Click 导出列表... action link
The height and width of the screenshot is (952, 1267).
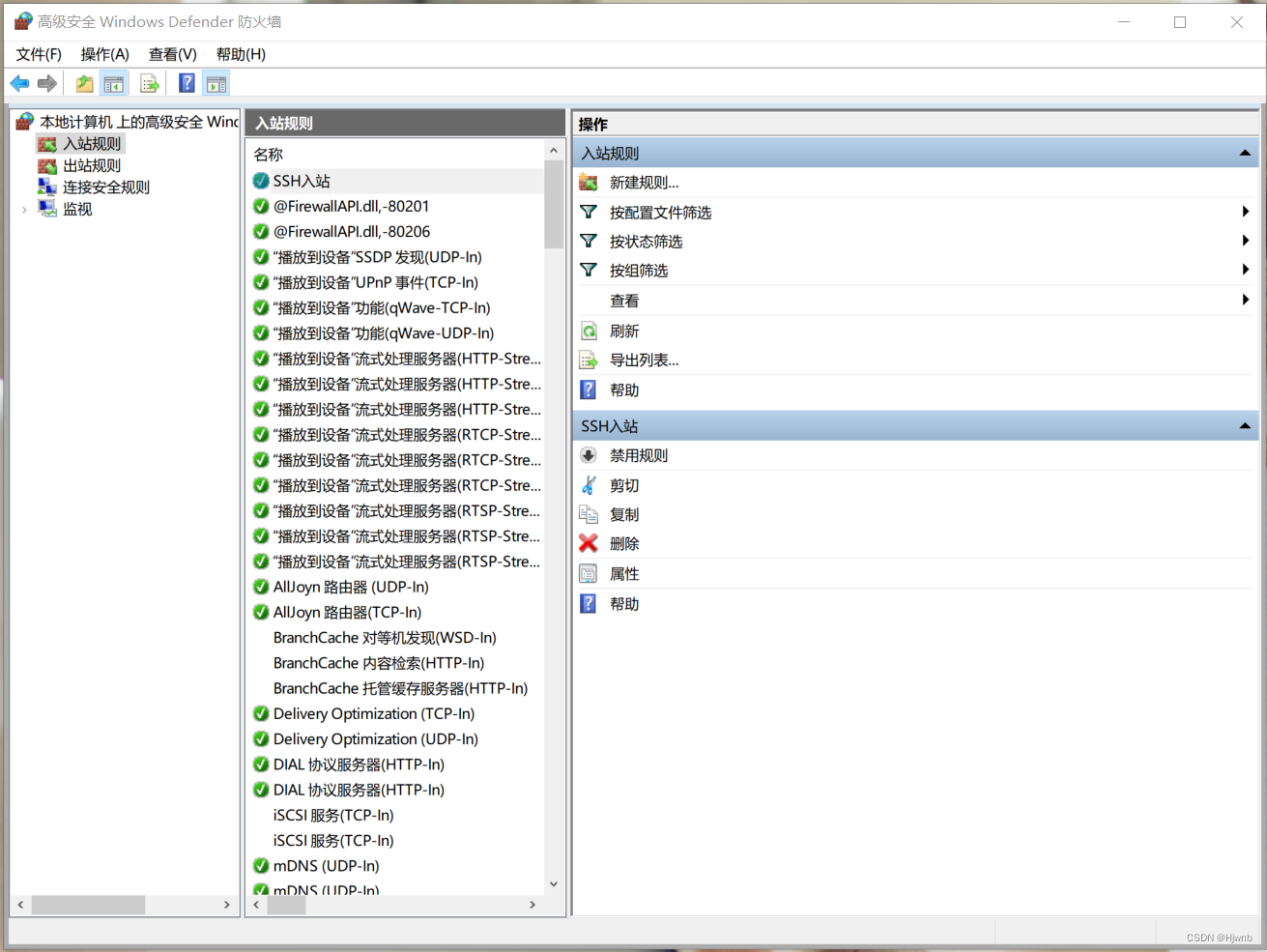tap(645, 361)
